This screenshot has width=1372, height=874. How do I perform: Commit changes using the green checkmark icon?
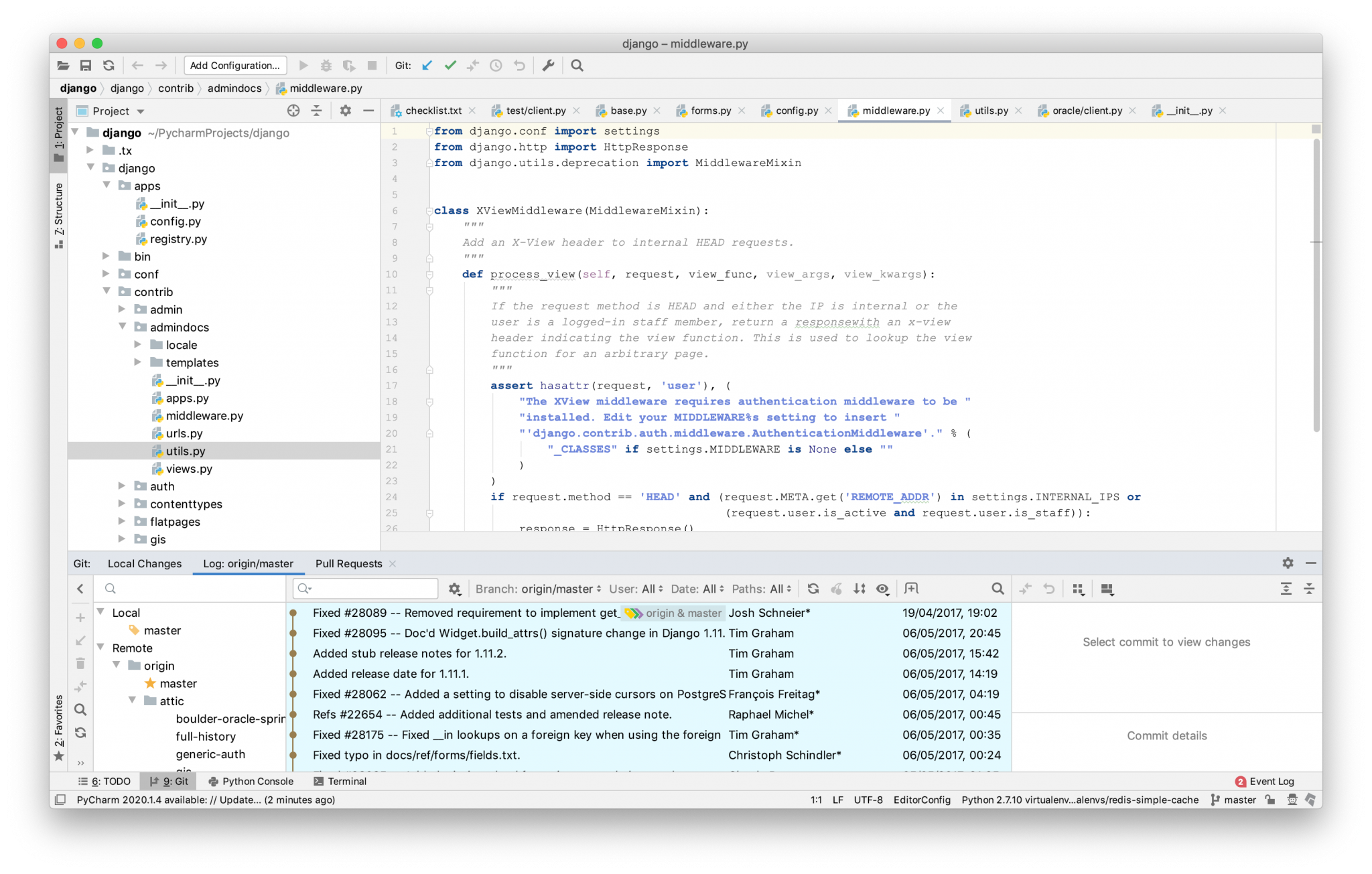[x=450, y=65]
